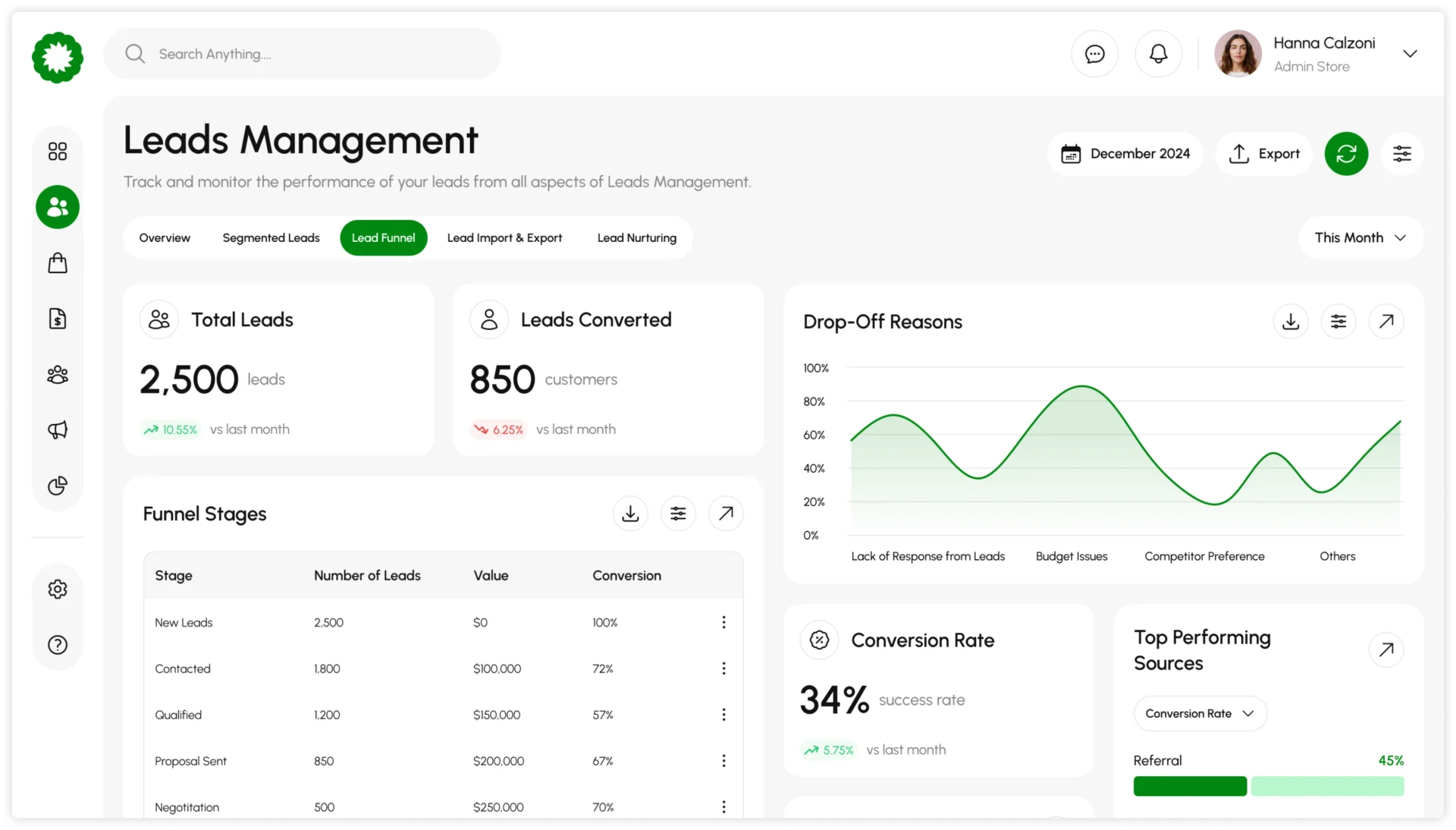Open the chat messages icon

[x=1094, y=54]
